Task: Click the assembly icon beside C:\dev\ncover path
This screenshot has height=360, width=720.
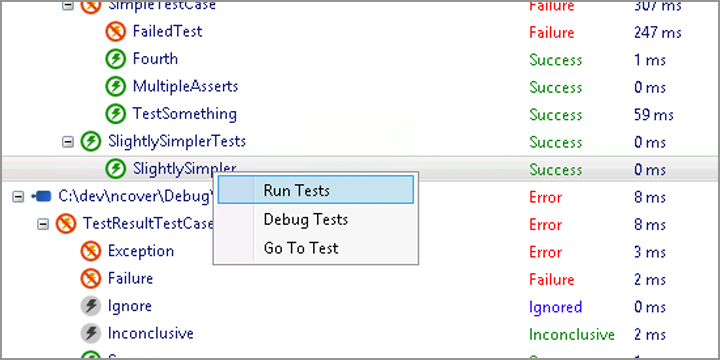Action: click(41, 197)
